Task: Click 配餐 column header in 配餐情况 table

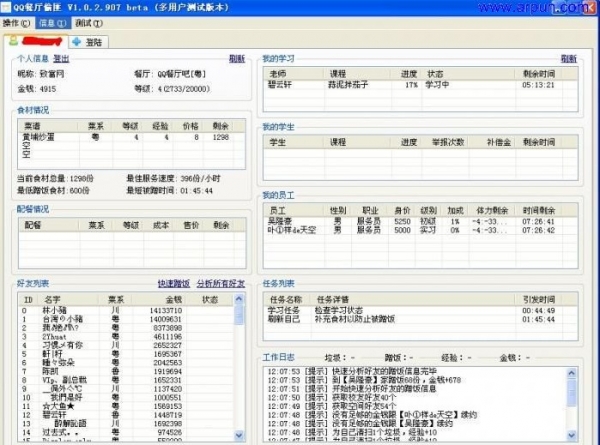Action: pyautogui.click(x=49, y=225)
